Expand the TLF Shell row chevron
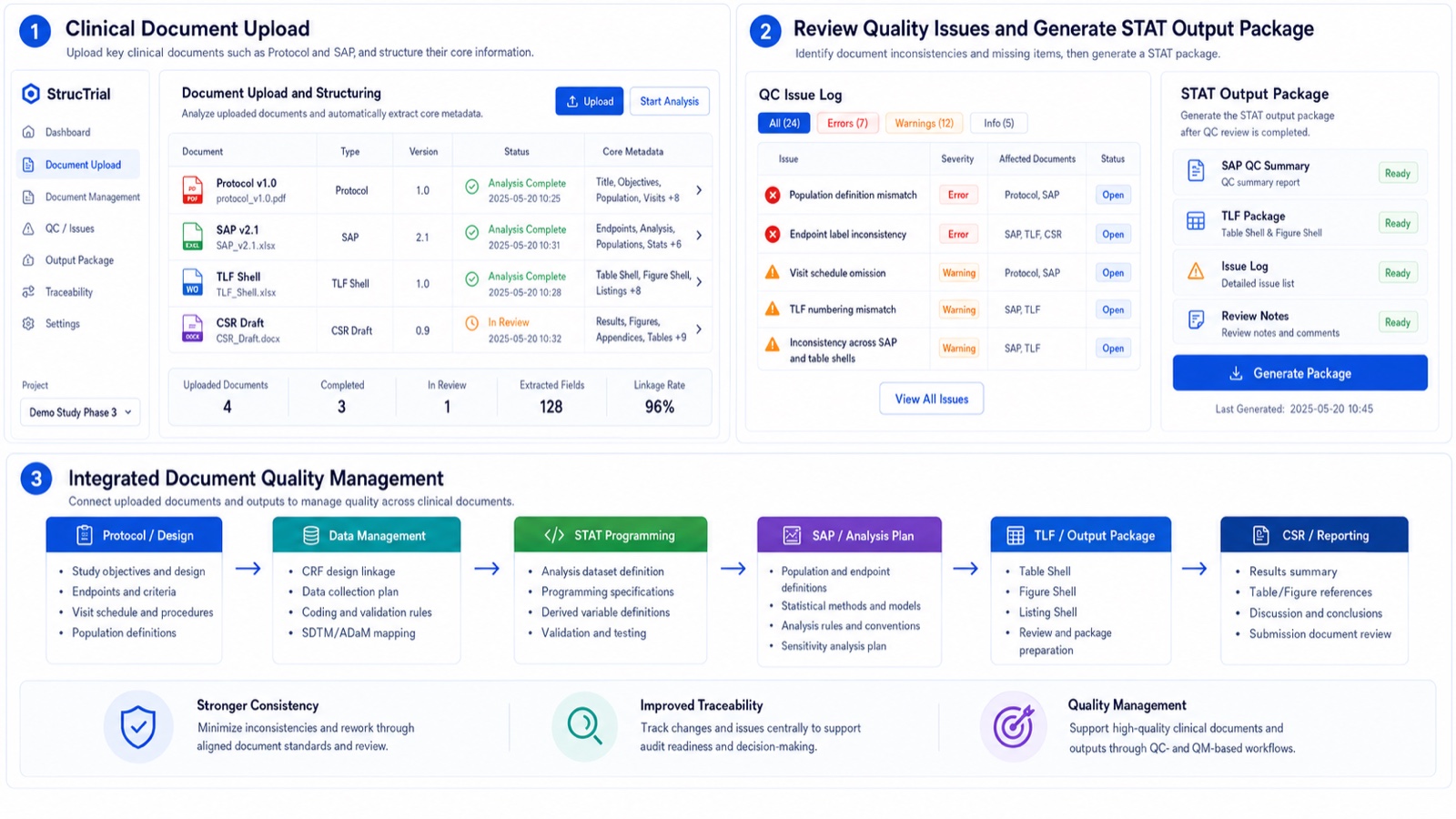 pos(699,282)
